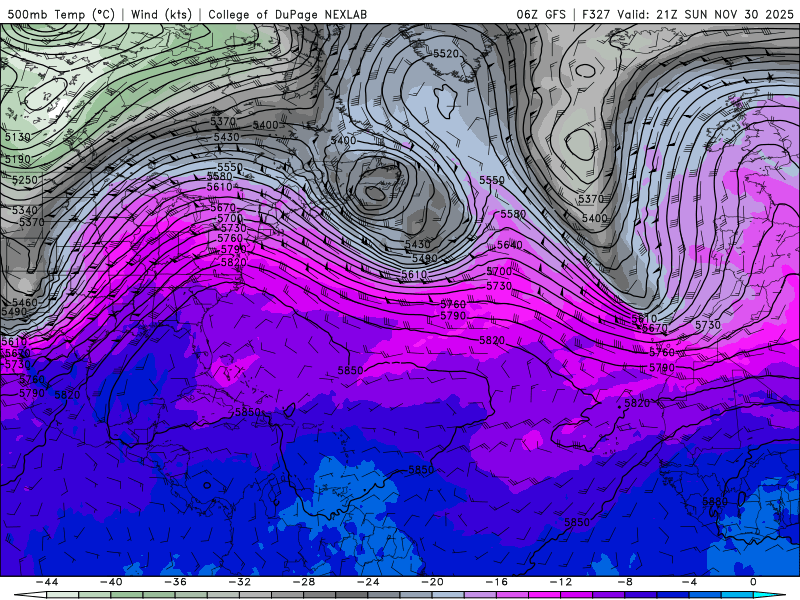Image resolution: width=800 pixels, height=600 pixels.
Task: Click the 5460 contour label
Action: (x=25, y=302)
